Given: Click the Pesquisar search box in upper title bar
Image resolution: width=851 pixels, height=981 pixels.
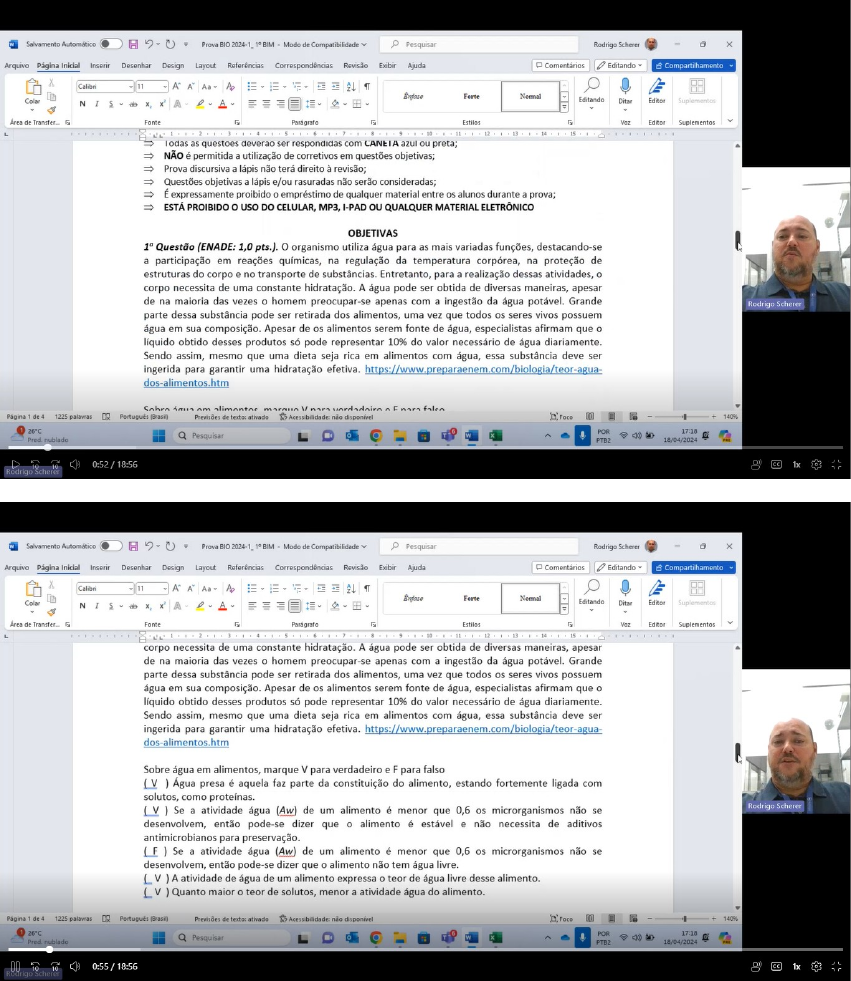Looking at the screenshot, I should click(x=480, y=44).
